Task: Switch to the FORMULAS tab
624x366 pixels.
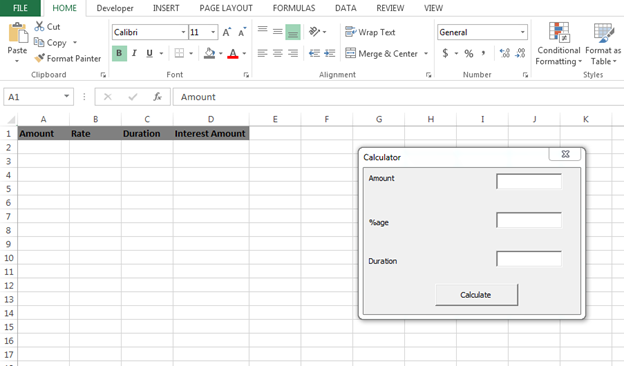Action: [294, 8]
